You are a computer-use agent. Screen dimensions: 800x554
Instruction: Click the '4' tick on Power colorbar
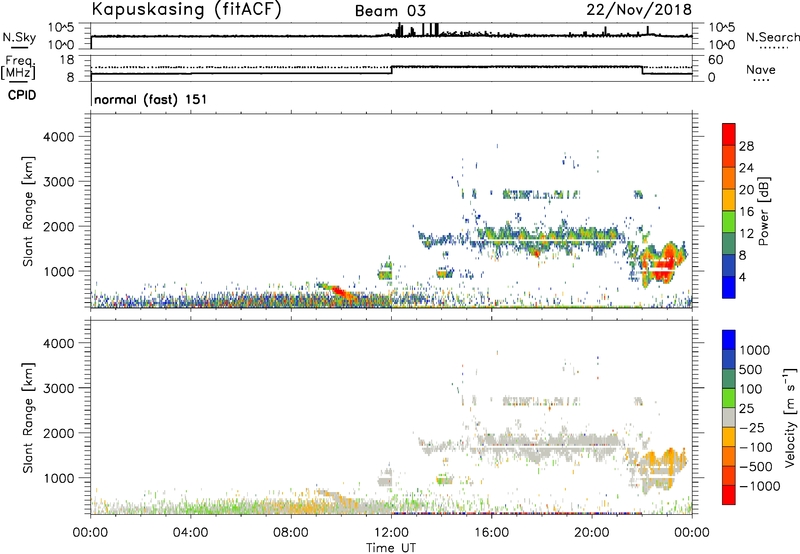pyautogui.click(x=743, y=278)
